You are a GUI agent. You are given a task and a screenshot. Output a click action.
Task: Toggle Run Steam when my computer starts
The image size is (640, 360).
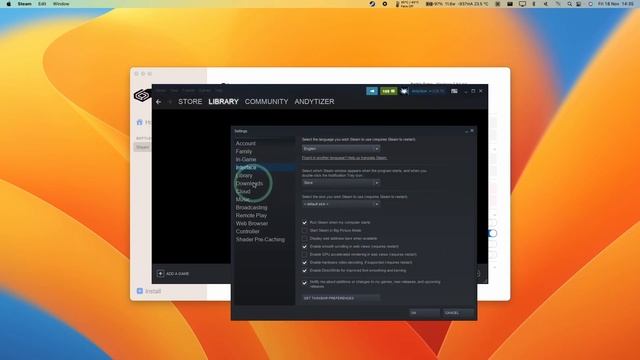click(x=304, y=222)
